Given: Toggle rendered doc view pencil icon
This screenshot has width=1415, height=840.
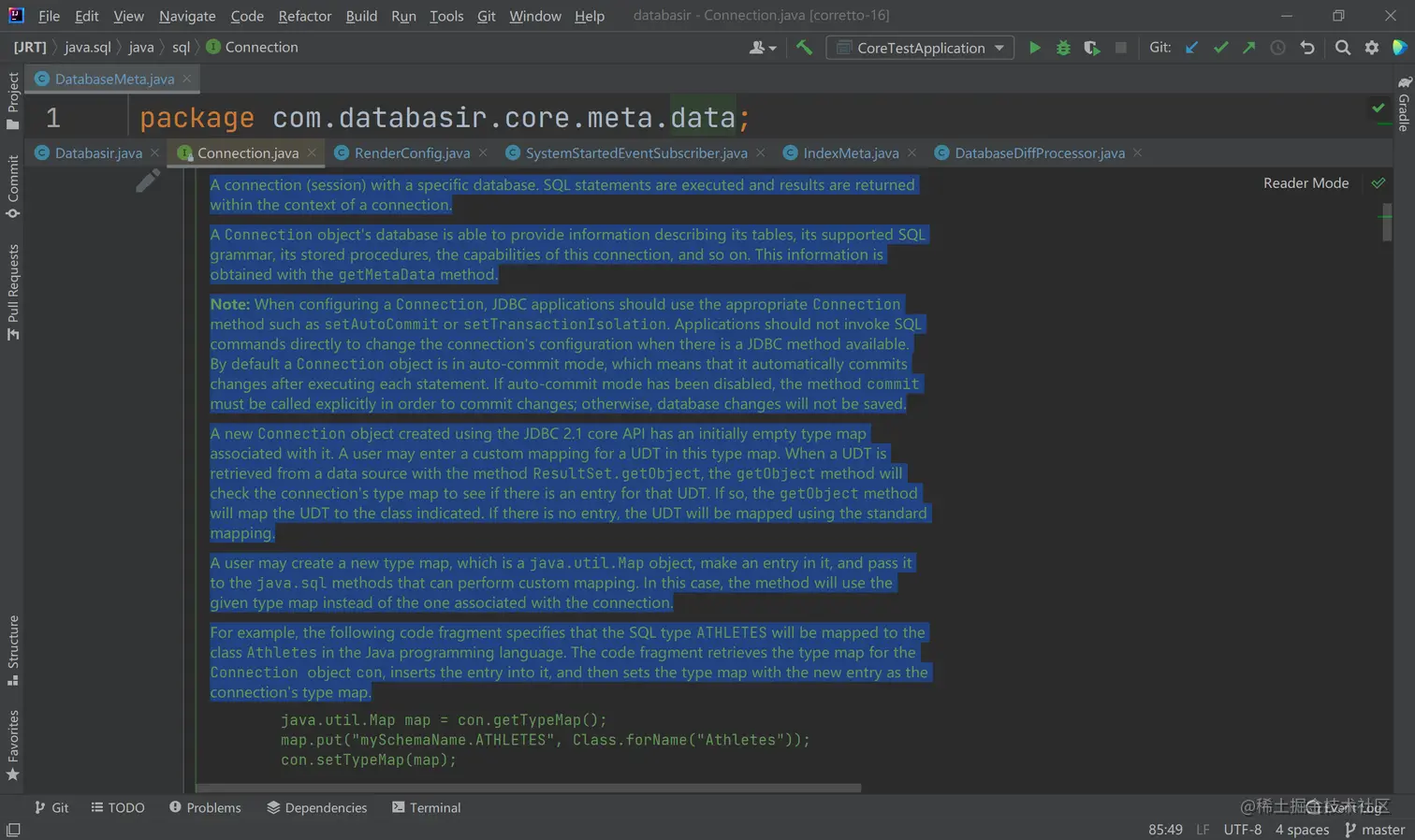Looking at the screenshot, I should [148, 181].
